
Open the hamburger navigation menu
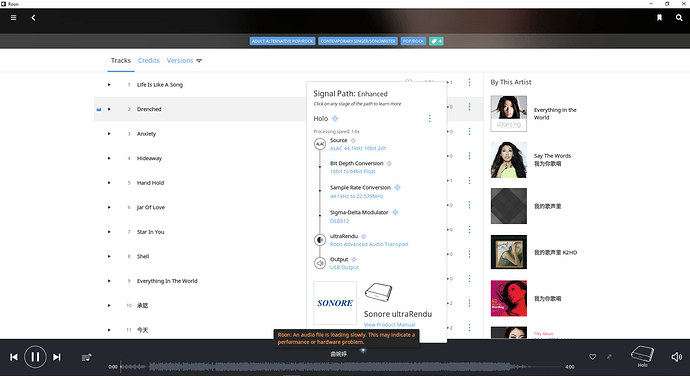coord(14,18)
